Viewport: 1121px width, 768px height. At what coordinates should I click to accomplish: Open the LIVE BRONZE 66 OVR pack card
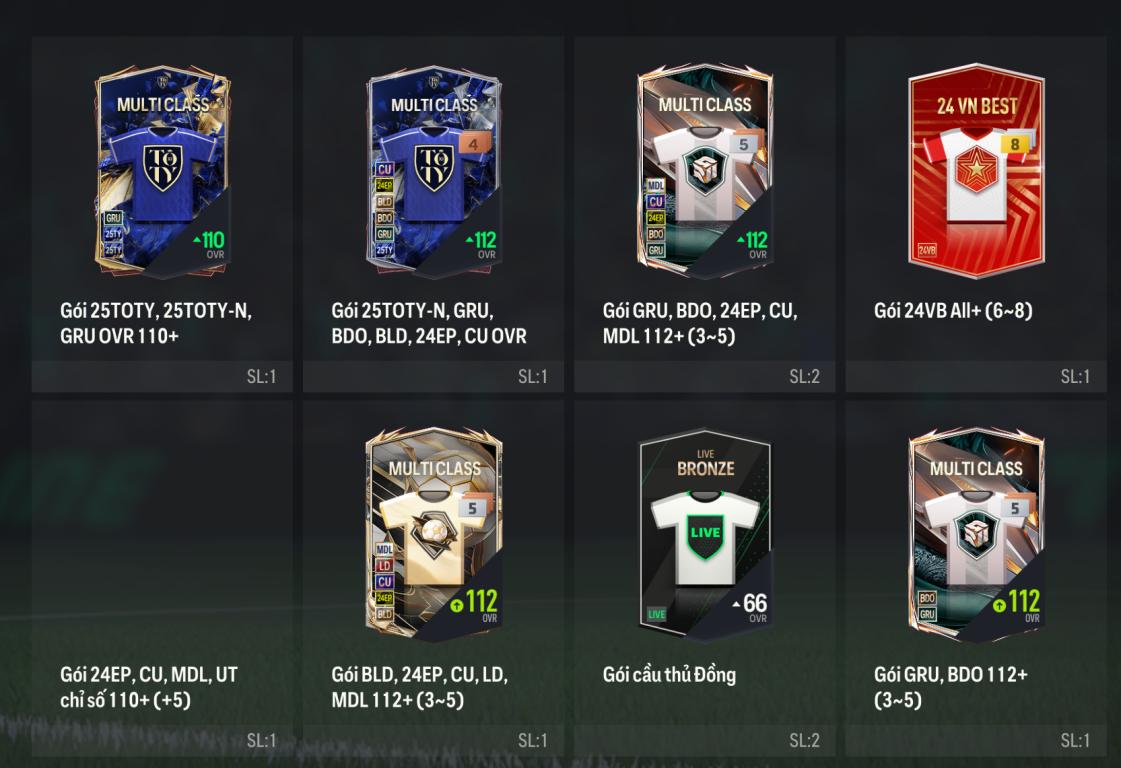point(705,535)
